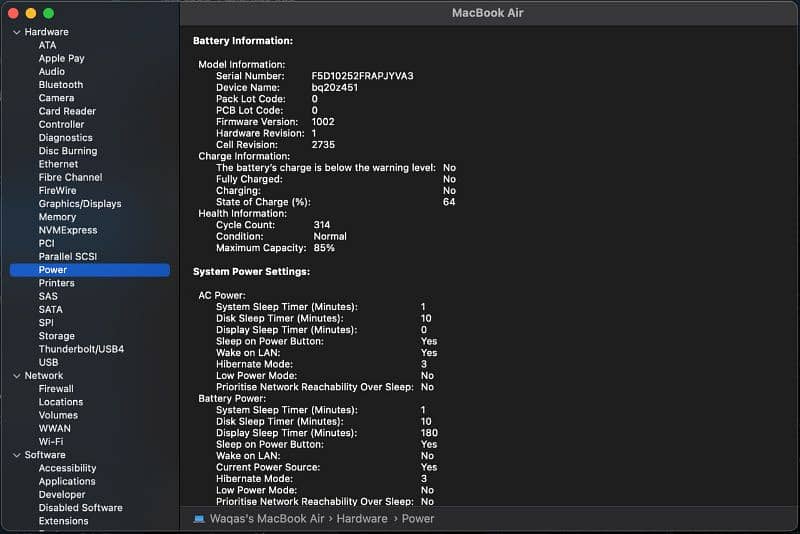
Task: Collapse the Hardware section chevron
Action: tap(16, 32)
